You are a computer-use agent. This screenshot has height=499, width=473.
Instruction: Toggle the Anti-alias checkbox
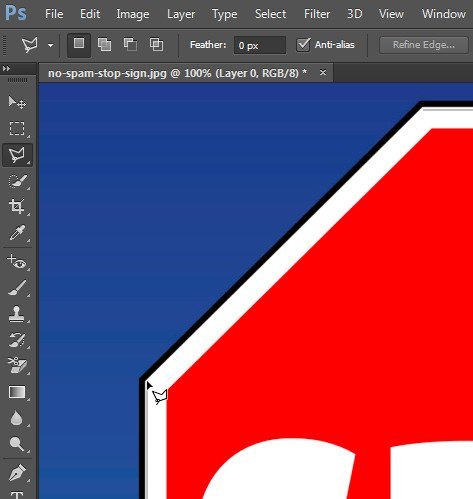click(303, 45)
